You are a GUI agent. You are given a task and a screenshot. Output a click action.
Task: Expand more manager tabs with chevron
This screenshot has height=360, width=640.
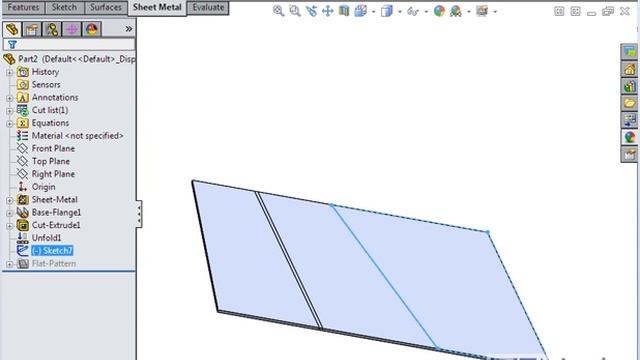click(129, 29)
